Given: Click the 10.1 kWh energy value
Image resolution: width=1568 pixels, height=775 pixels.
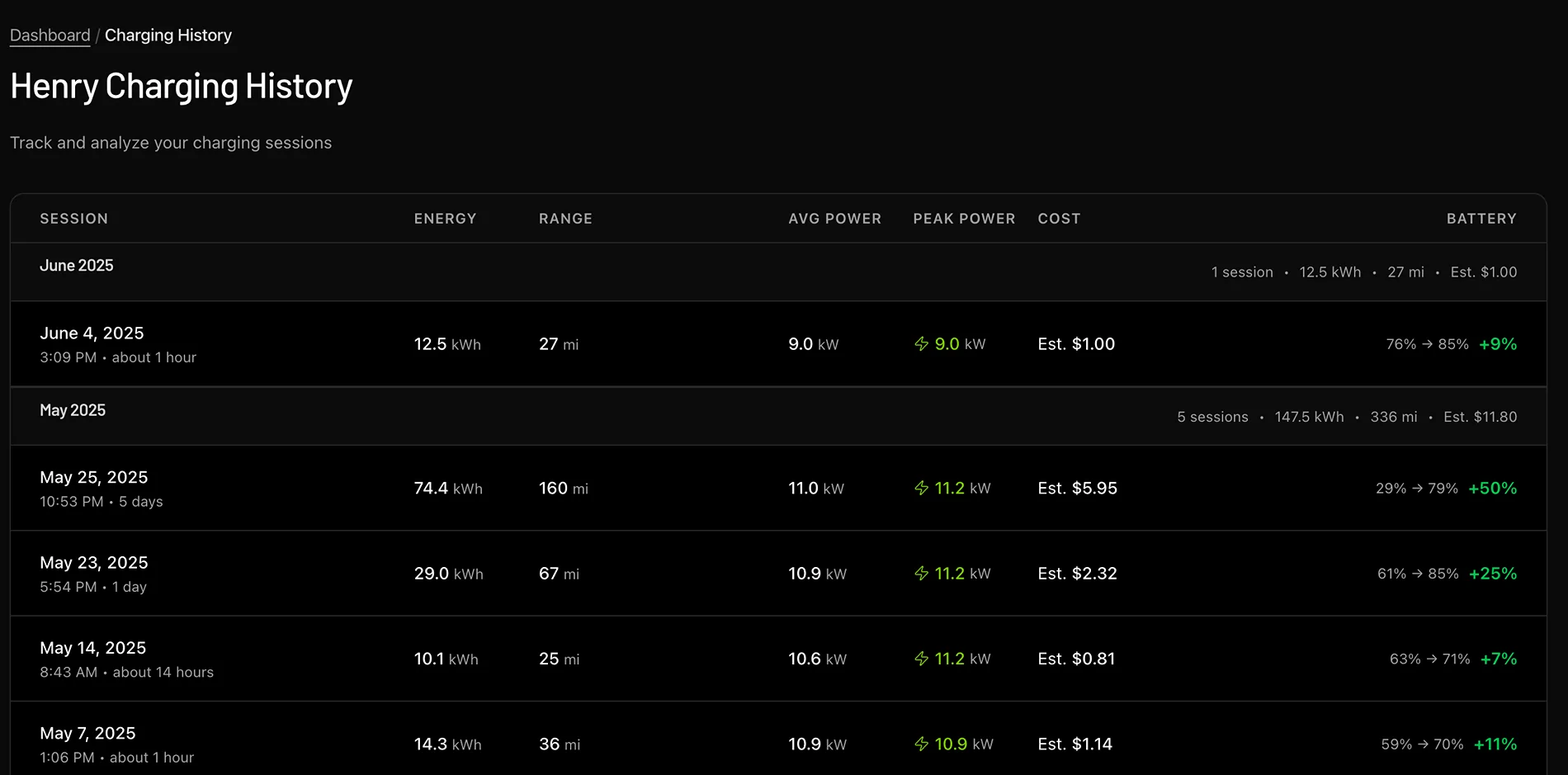Looking at the screenshot, I should pos(446,659).
